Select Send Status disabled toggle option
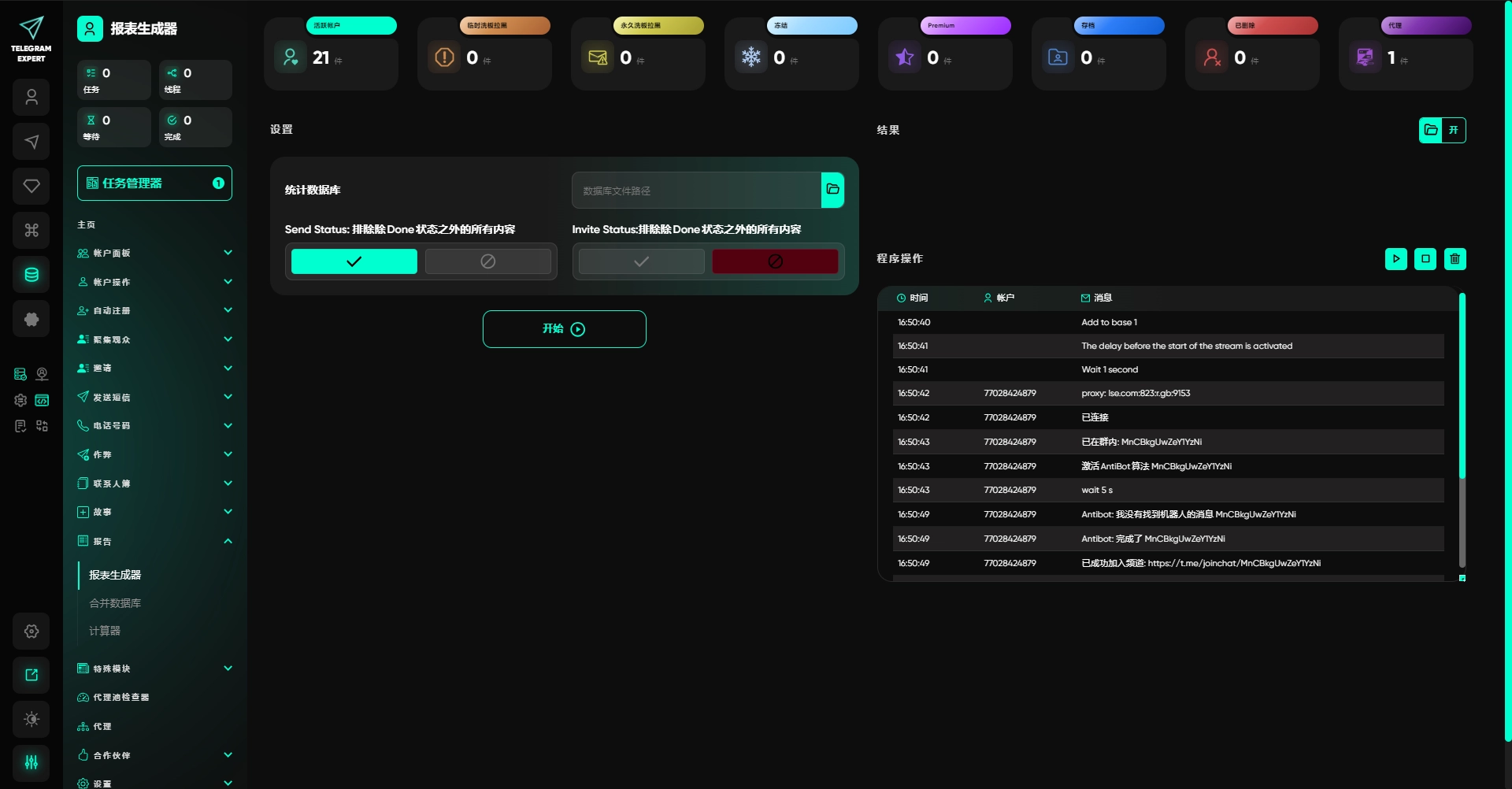The image size is (1512, 789). click(488, 261)
